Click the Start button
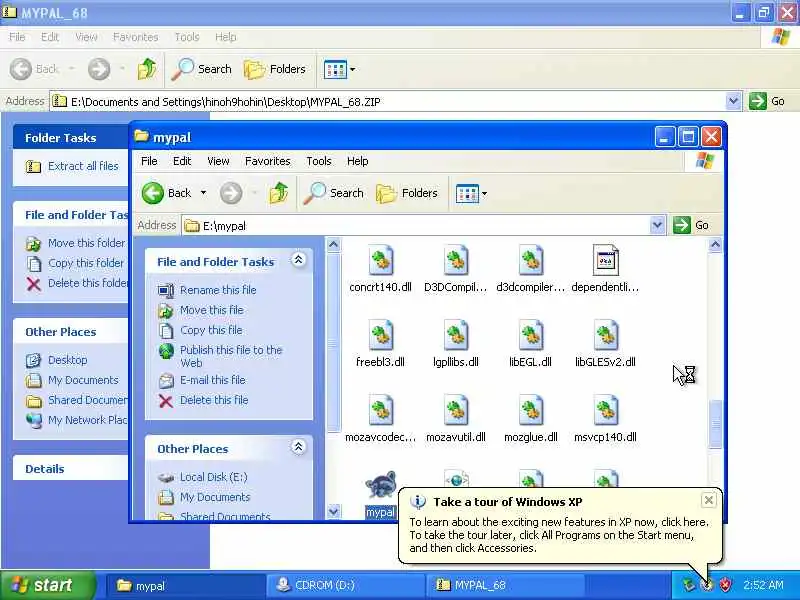 (47, 585)
